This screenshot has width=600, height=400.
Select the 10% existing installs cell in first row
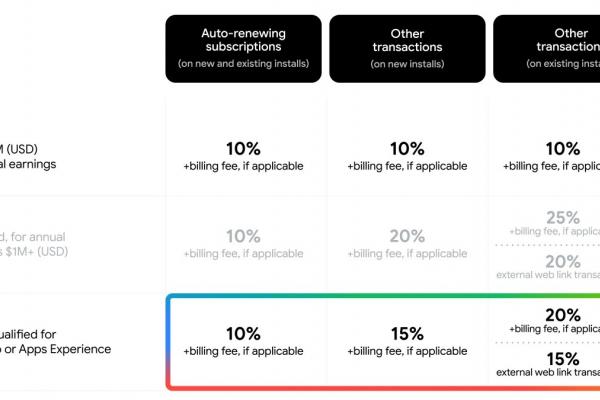point(551,156)
